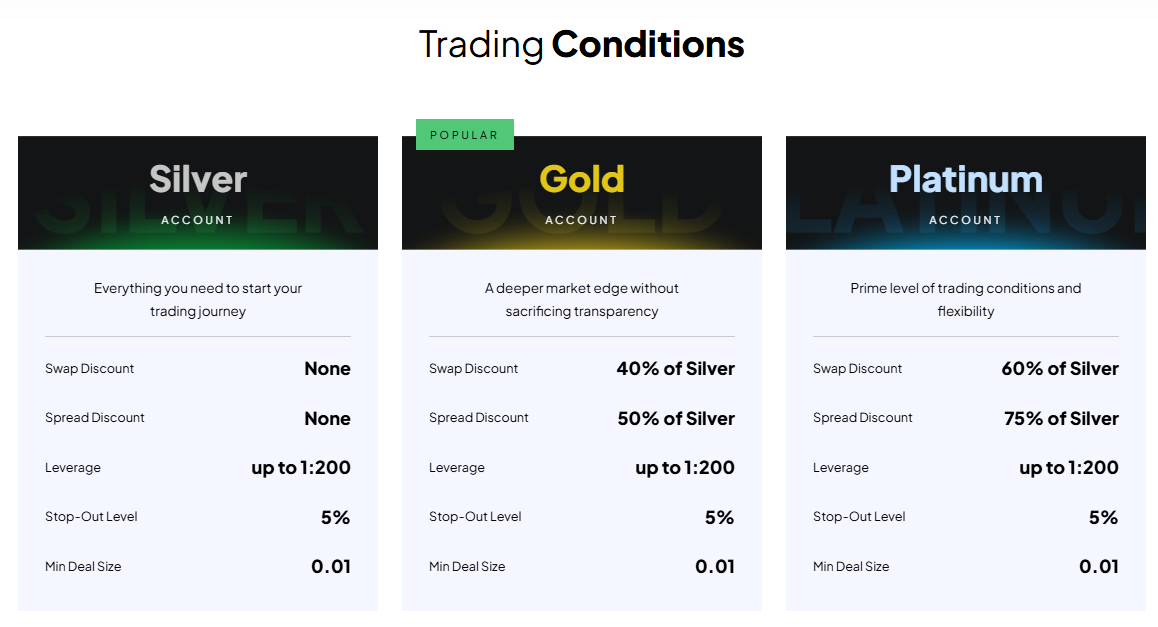Image resolution: width=1158 pixels, height=627 pixels.
Task: Click the Silver card Swap Discount label
Action: pyautogui.click(x=89, y=368)
